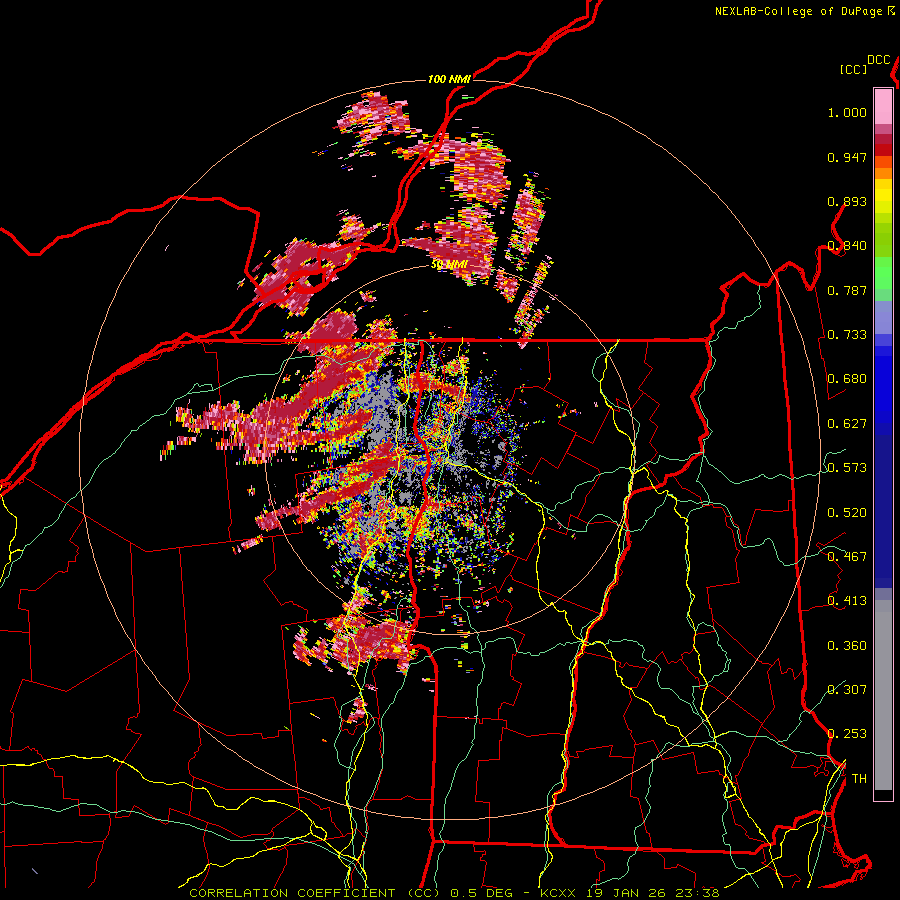Select the 0.787 scale value
This screenshot has width=900, height=900.
[x=847, y=290]
